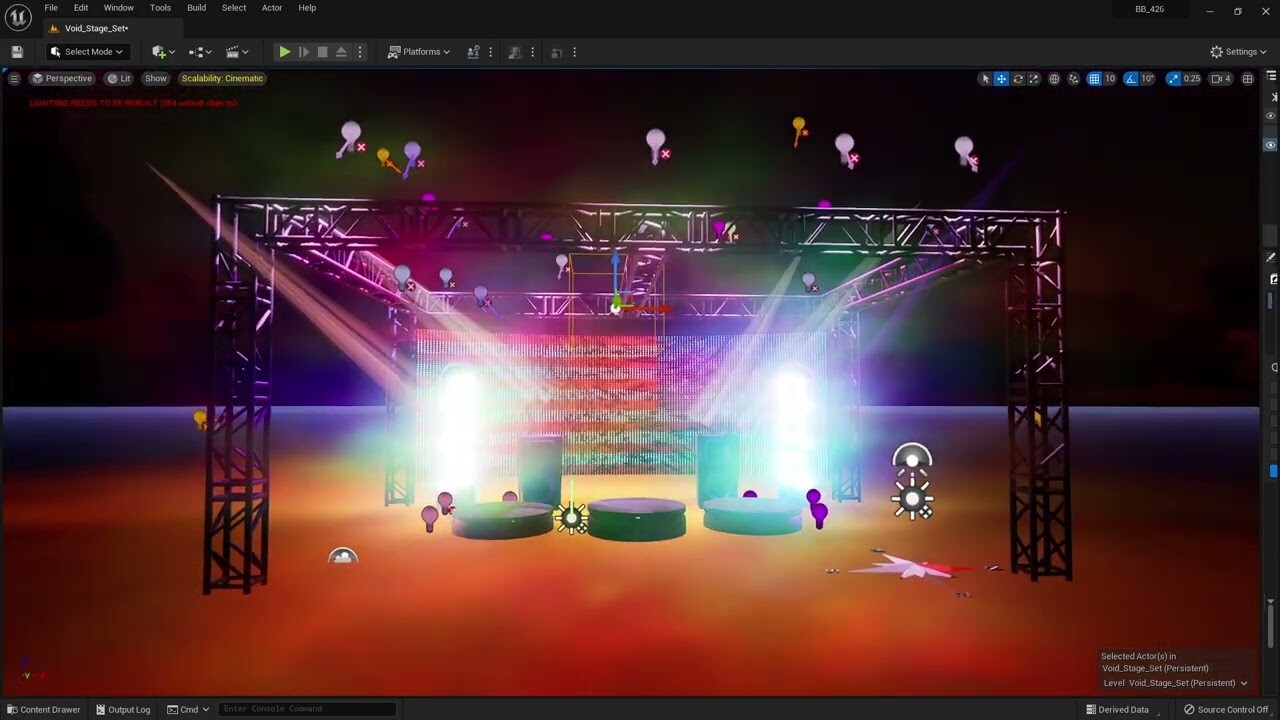Open the Content Drawer
Viewport: 1280px width, 720px height.
43,710
